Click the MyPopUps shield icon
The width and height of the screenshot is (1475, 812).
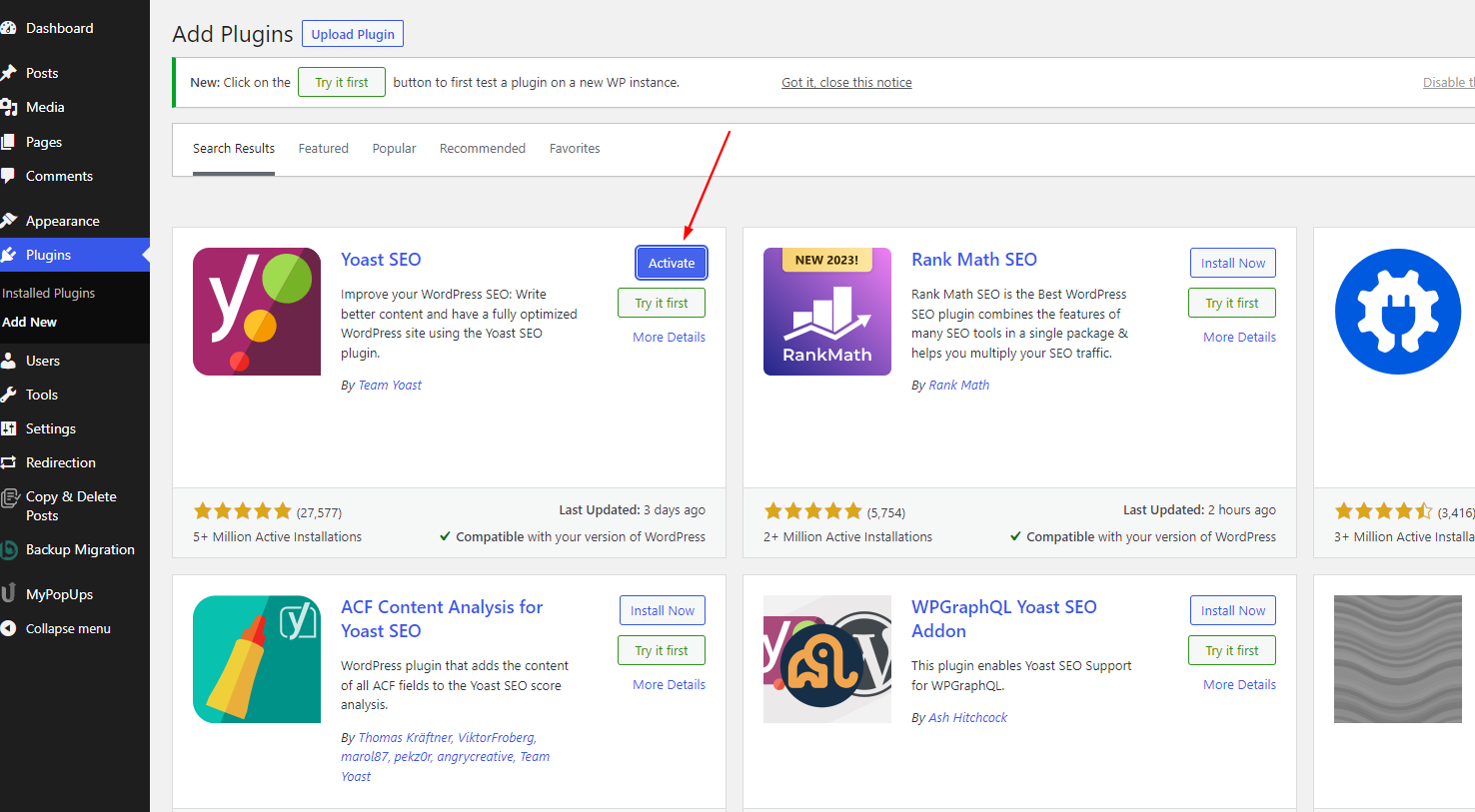(8, 593)
